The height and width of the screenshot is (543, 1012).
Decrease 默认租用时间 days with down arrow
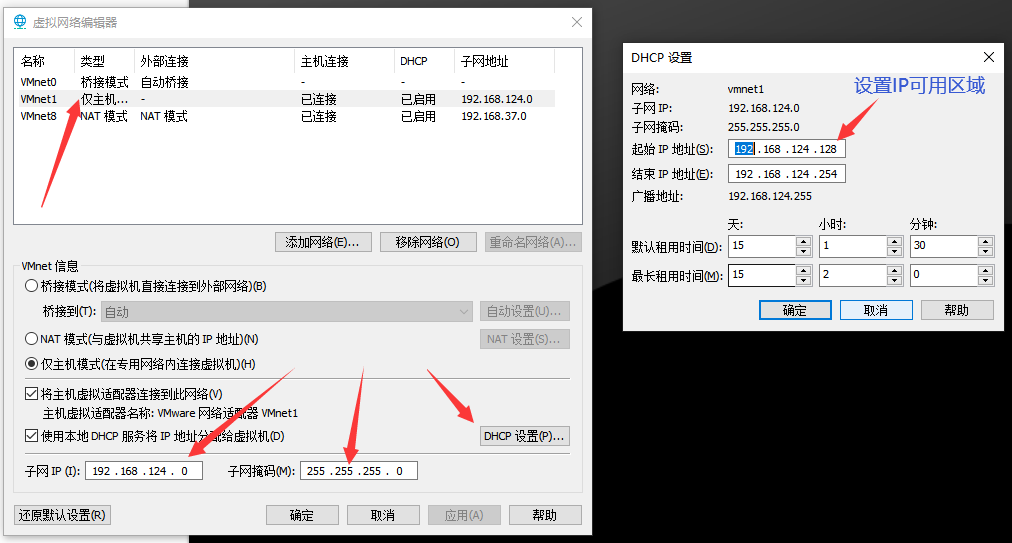click(804, 251)
